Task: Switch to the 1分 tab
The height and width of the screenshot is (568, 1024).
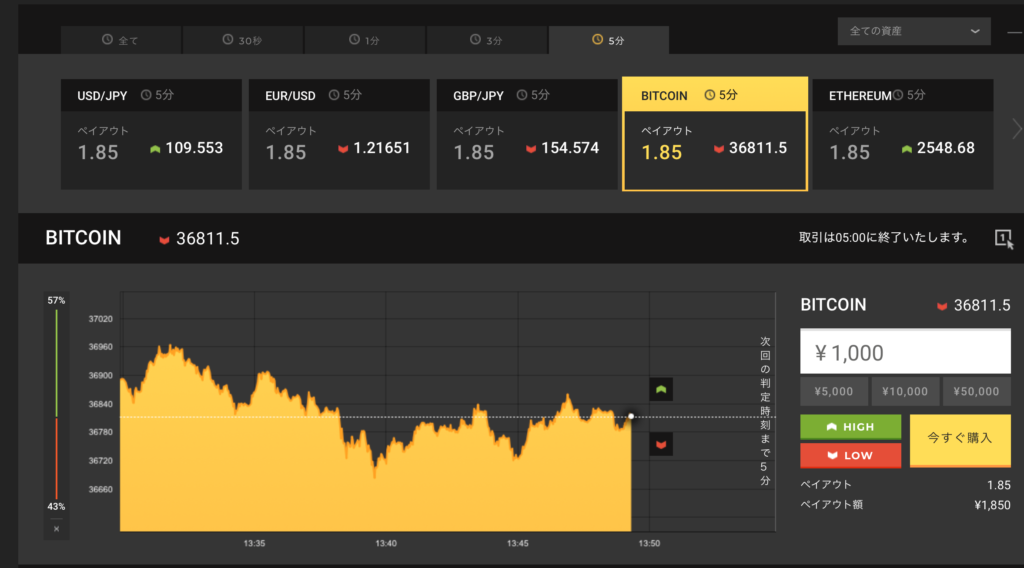Action: [364, 40]
